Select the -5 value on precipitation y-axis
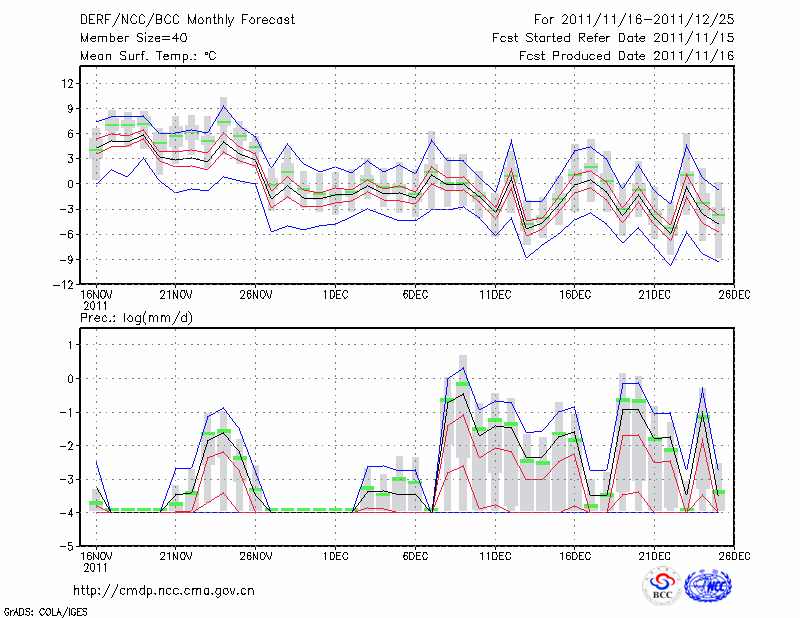800x618 pixels. tap(68, 547)
